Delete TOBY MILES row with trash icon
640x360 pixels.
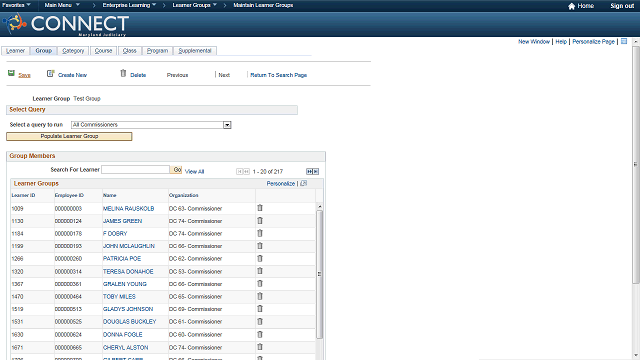(260, 296)
